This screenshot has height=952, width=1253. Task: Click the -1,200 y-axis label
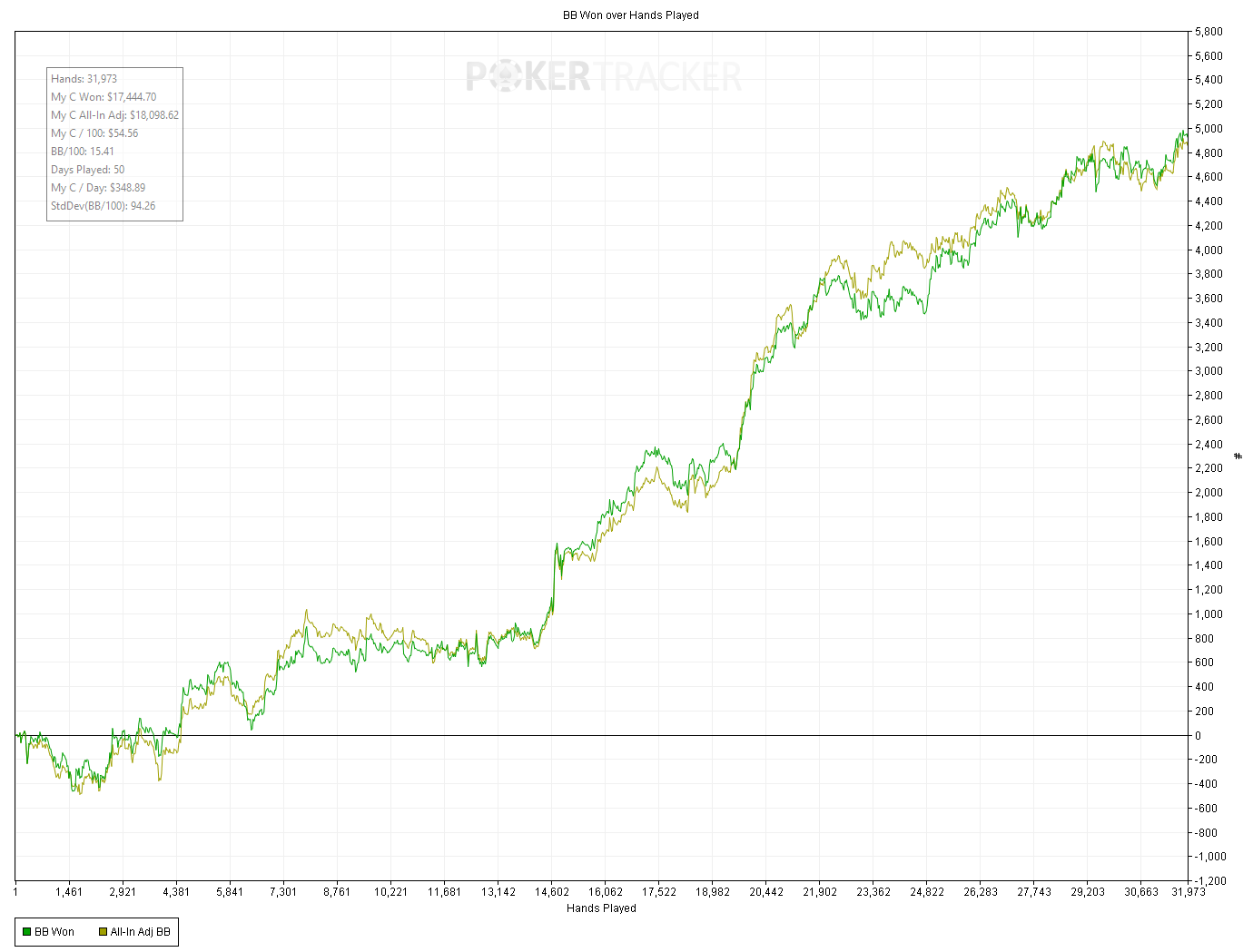click(1210, 881)
